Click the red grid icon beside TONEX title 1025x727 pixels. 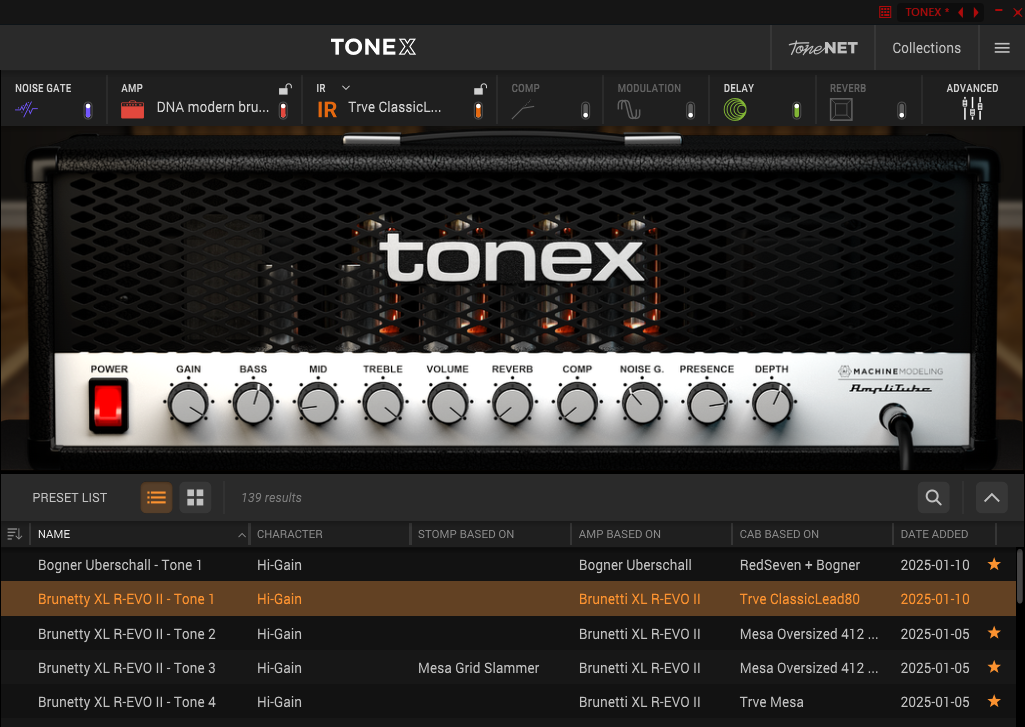click(x=885, y=12)
